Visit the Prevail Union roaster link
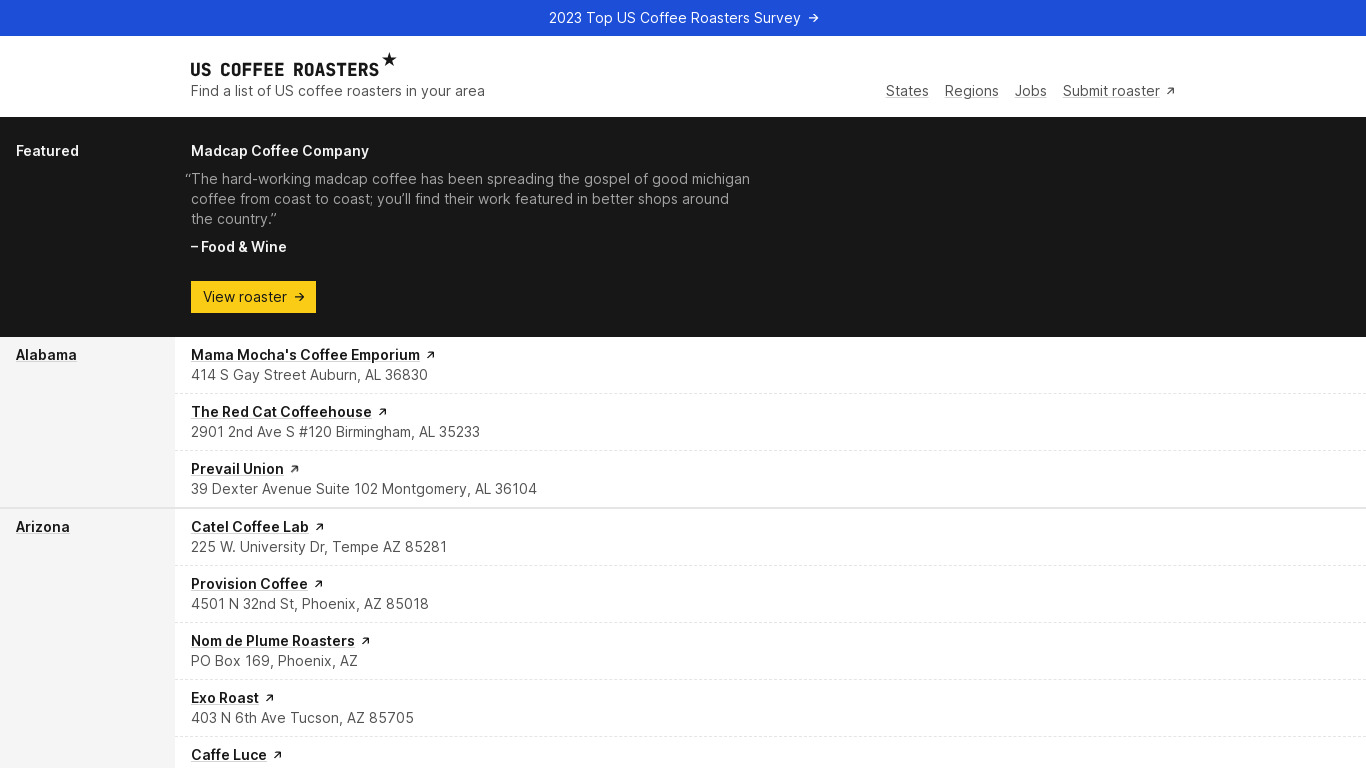 click(x=237, y=469)
